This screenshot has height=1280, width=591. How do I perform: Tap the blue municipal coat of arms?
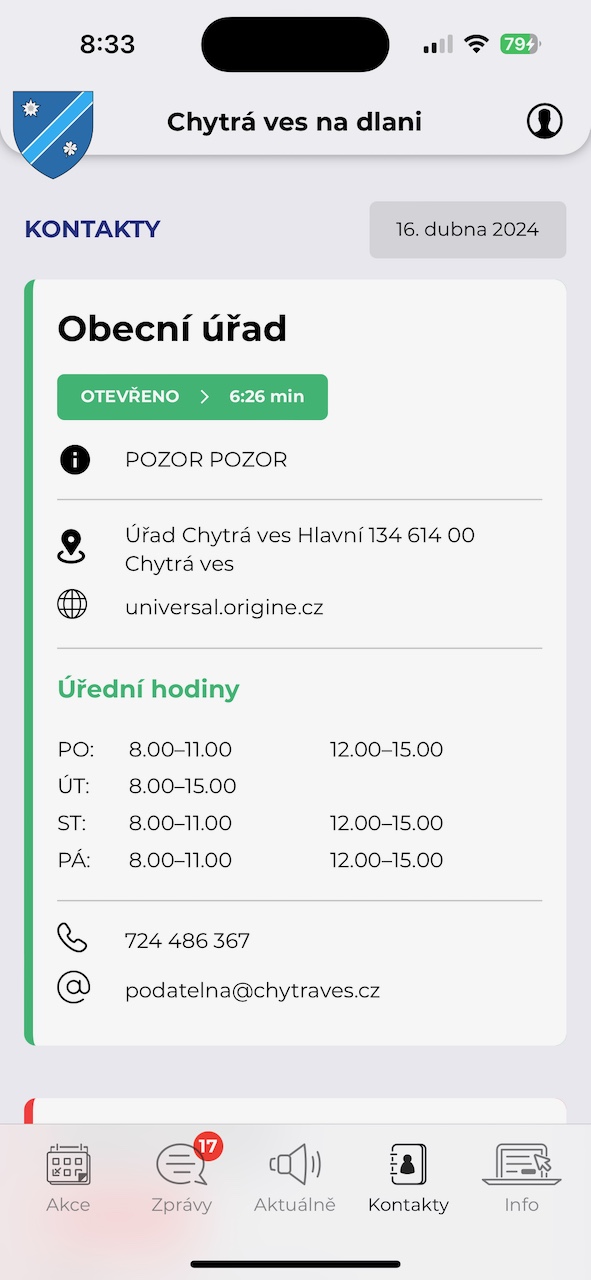pos(53,134)
